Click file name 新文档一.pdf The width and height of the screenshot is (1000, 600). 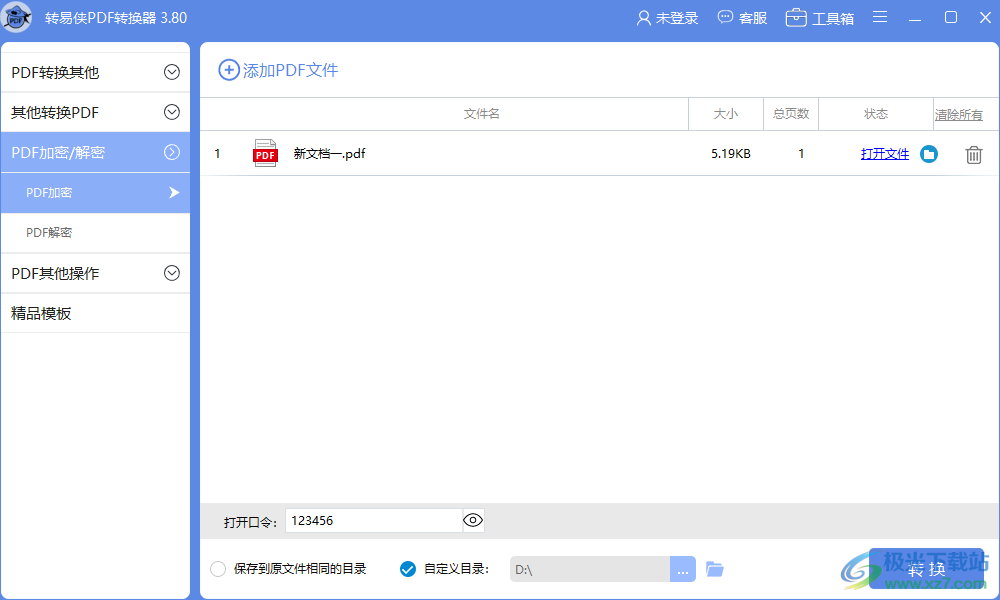pos(329,153)
